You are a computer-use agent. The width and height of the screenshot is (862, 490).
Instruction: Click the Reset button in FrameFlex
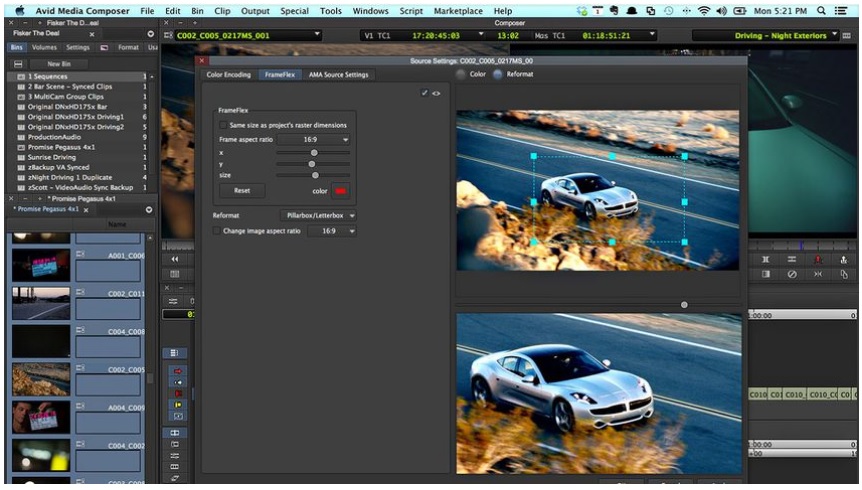tap(242, 191)
